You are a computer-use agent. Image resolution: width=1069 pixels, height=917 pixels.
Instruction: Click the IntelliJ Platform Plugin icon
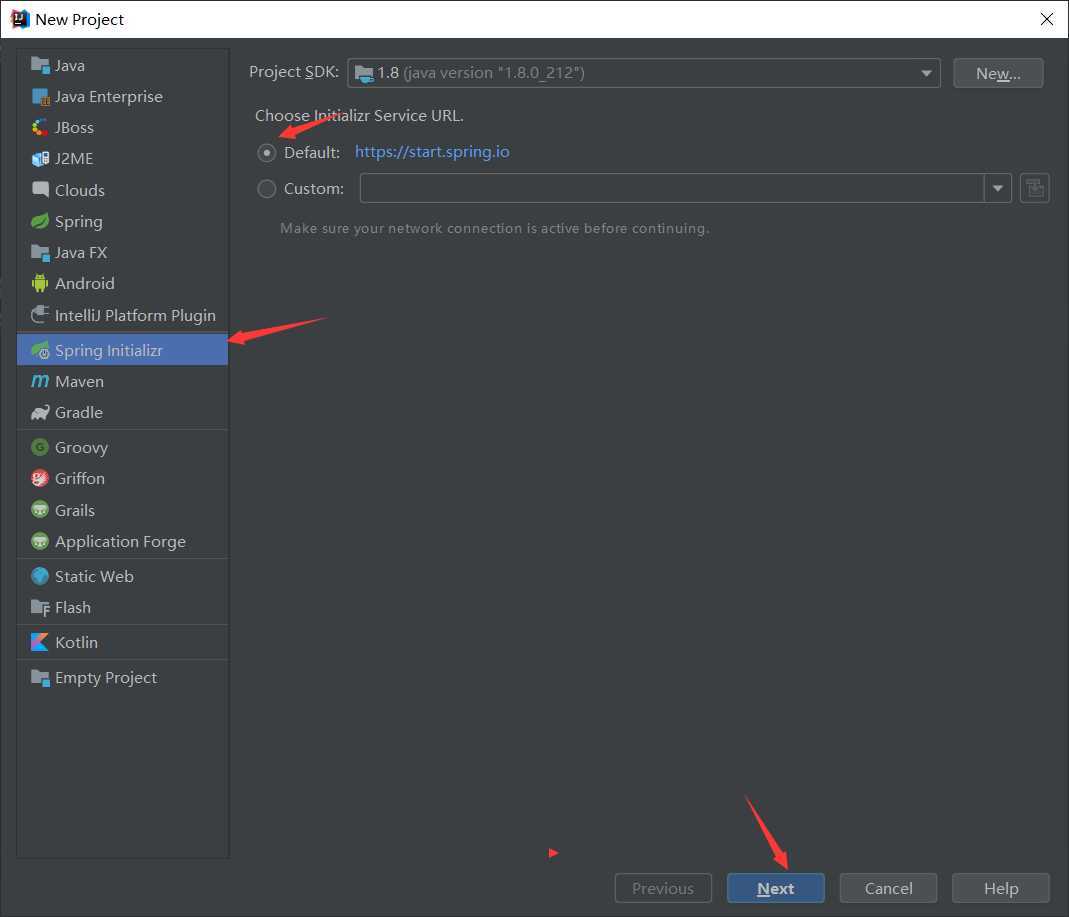(x=40, y=314)
